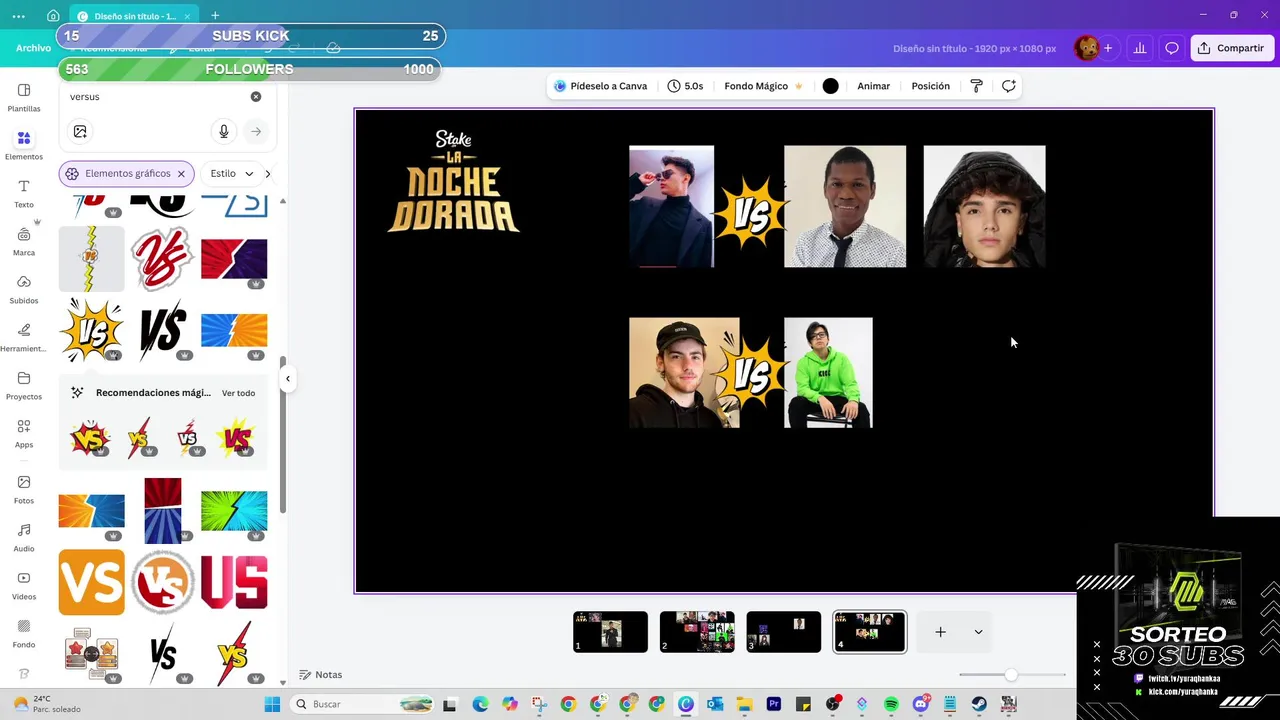The image size is (1280, 720).
Task: Show more filter chips with arrow
Action: point(267,174)
